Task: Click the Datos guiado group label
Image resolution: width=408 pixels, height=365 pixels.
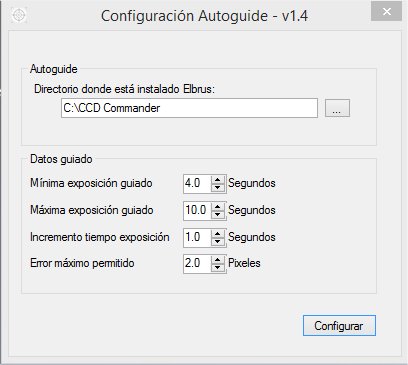Action: click(x=61, y=159)
